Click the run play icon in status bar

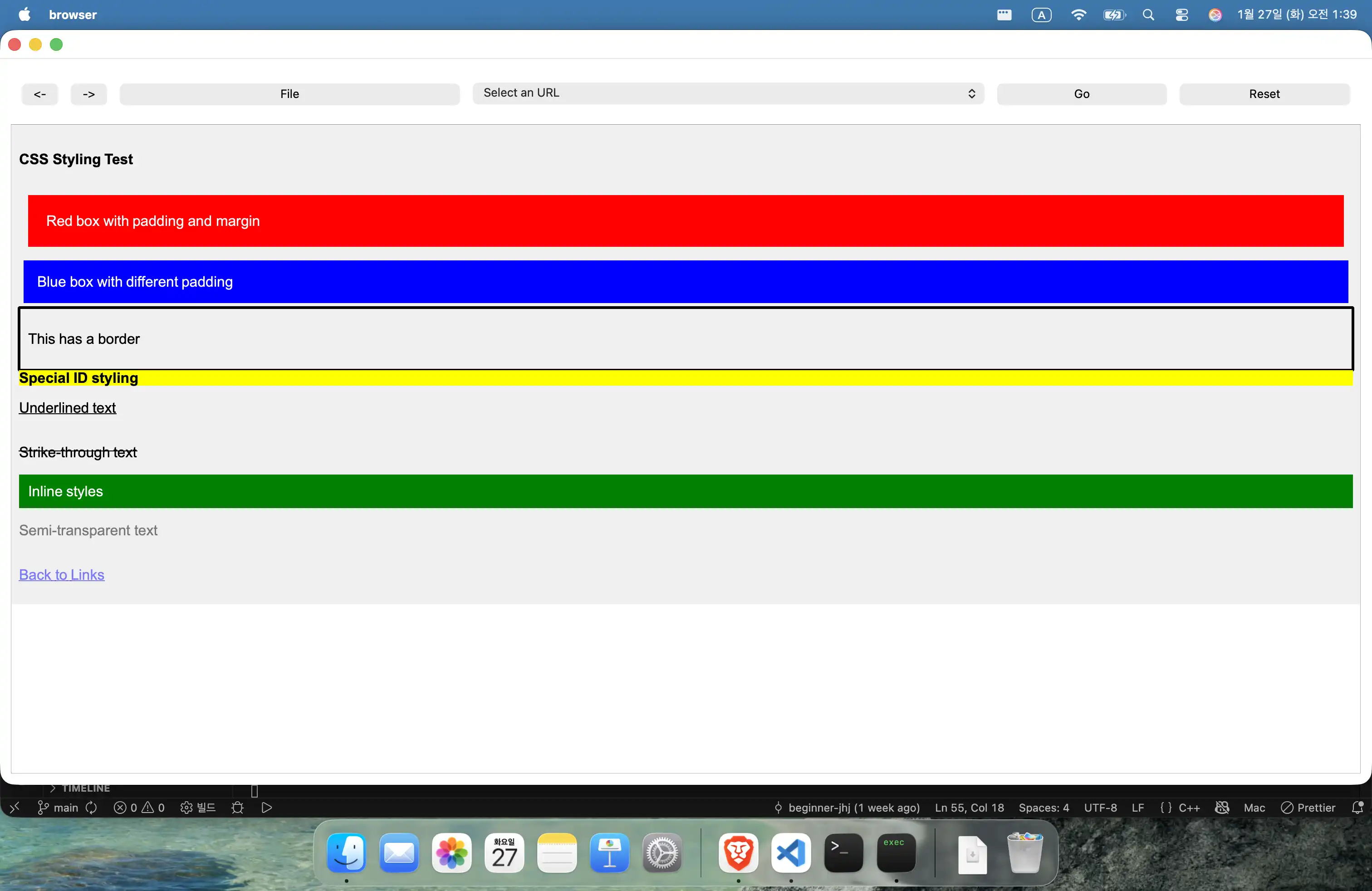pos(266,808)
